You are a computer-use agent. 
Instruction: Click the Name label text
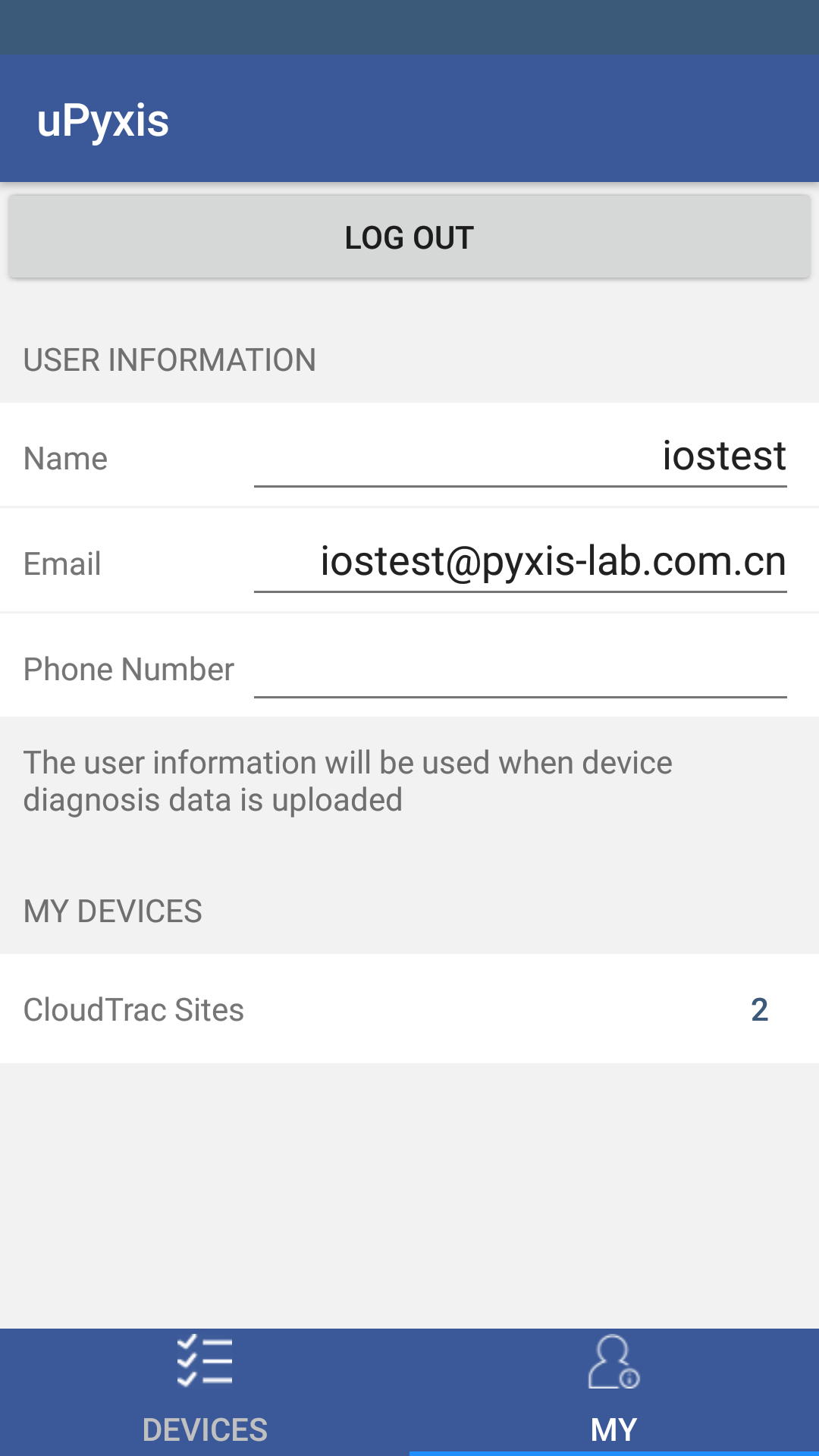[66, 459]
